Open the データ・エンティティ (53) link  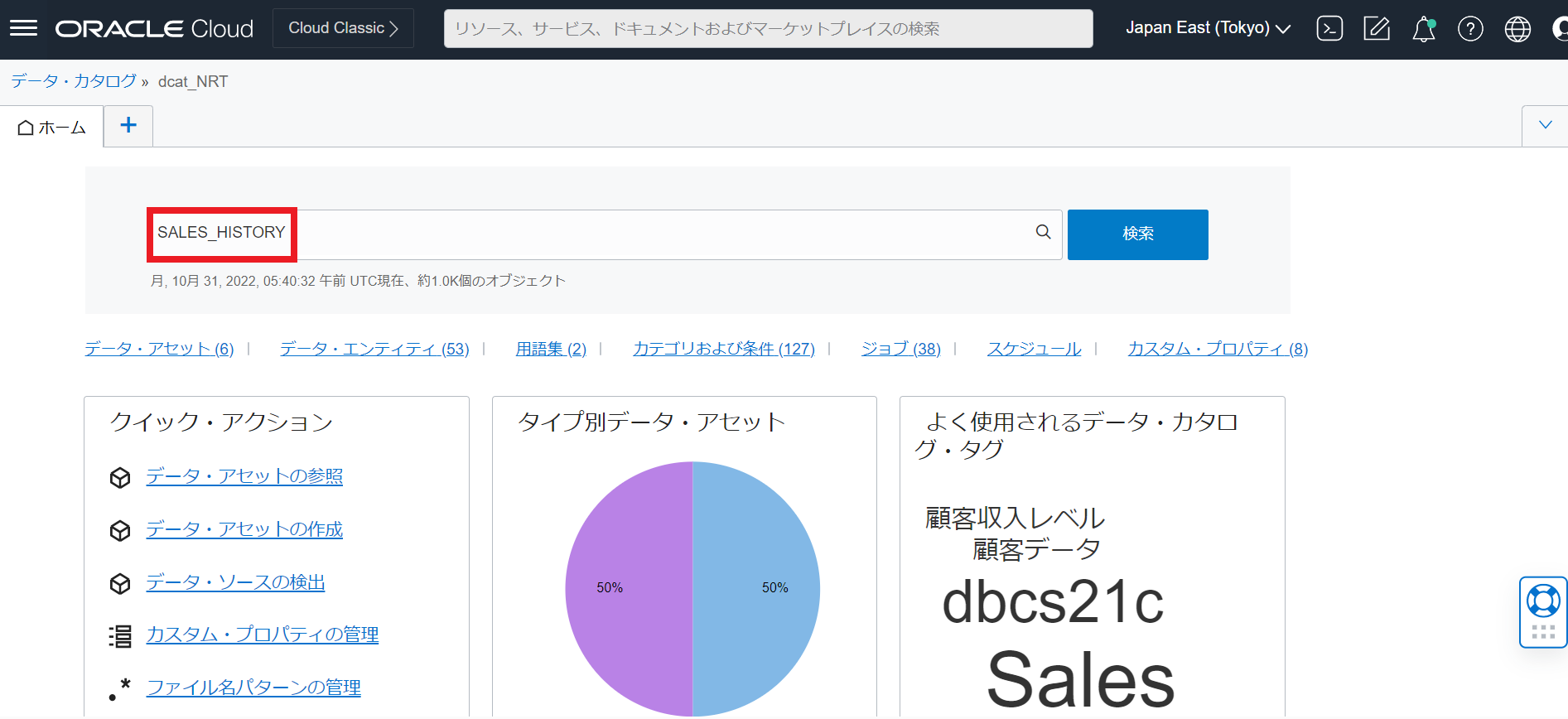[x=374, y=349]
